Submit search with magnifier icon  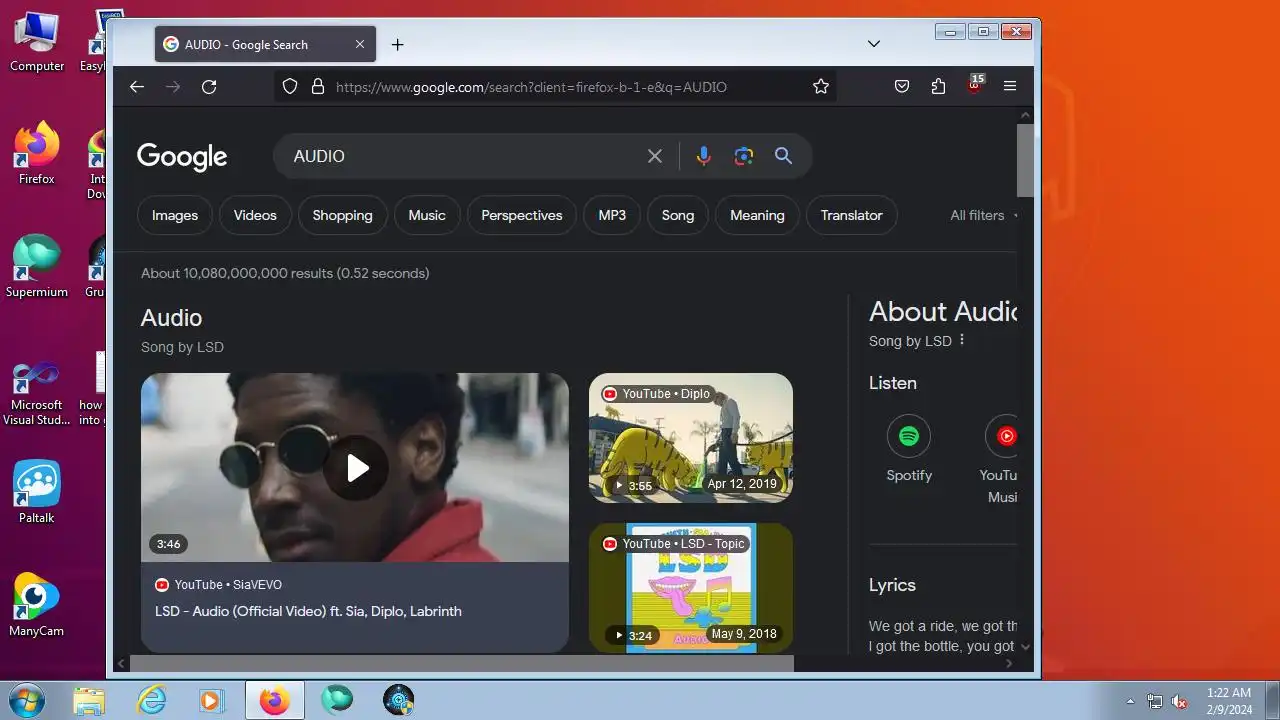point(783,156)
